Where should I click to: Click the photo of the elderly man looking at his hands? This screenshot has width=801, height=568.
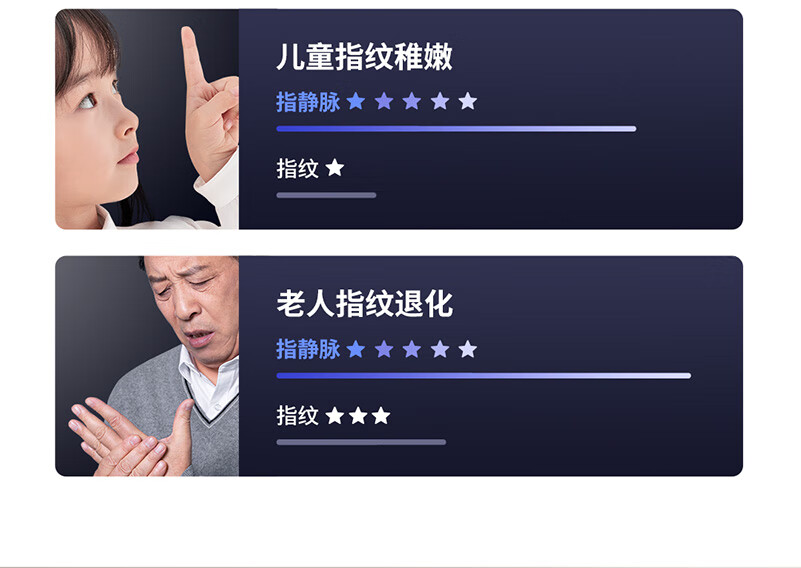tap(147, 366)
